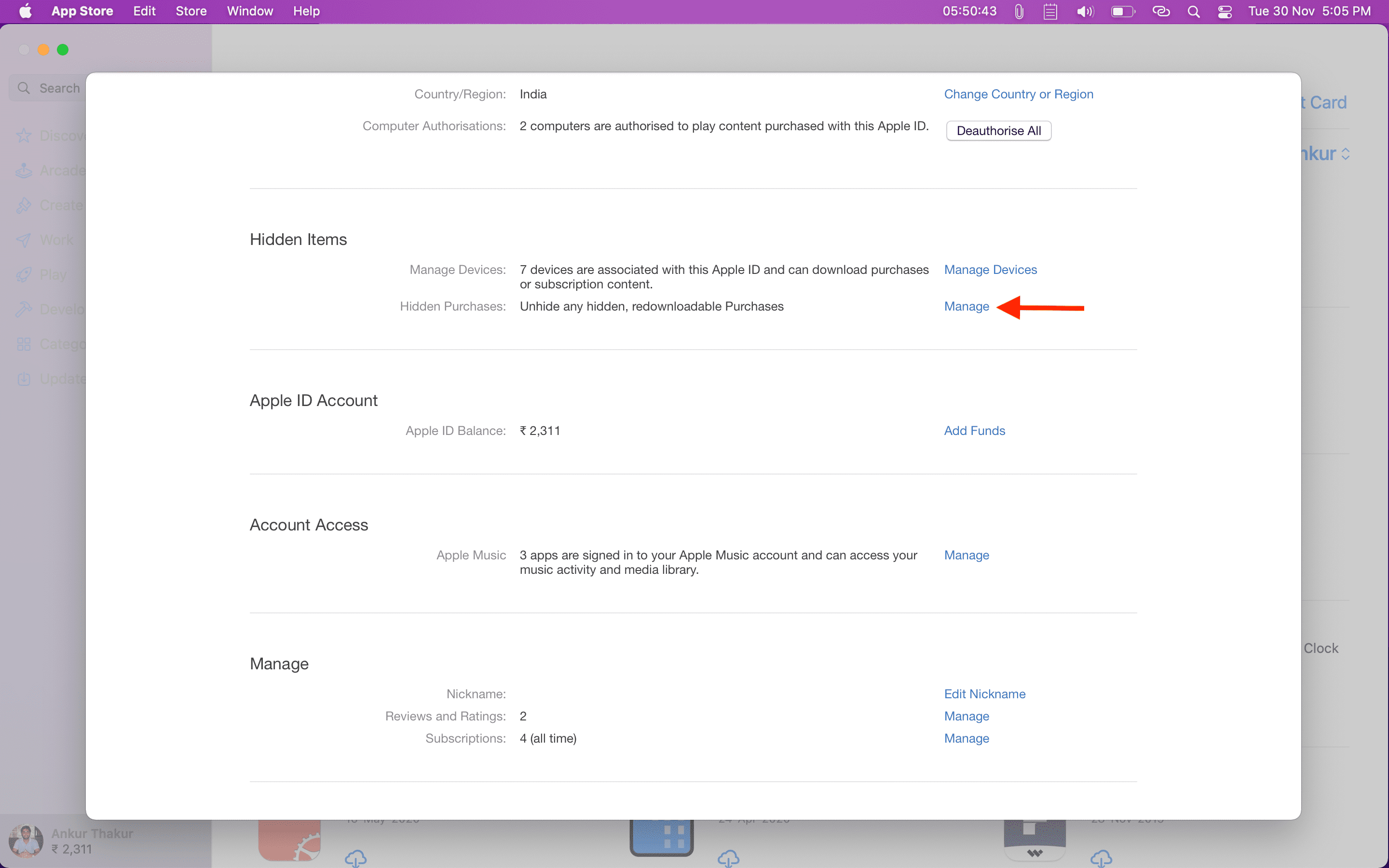Screen dimensions: 1389x868
Task: Click the battery status icon
Action: point(1123,12)
